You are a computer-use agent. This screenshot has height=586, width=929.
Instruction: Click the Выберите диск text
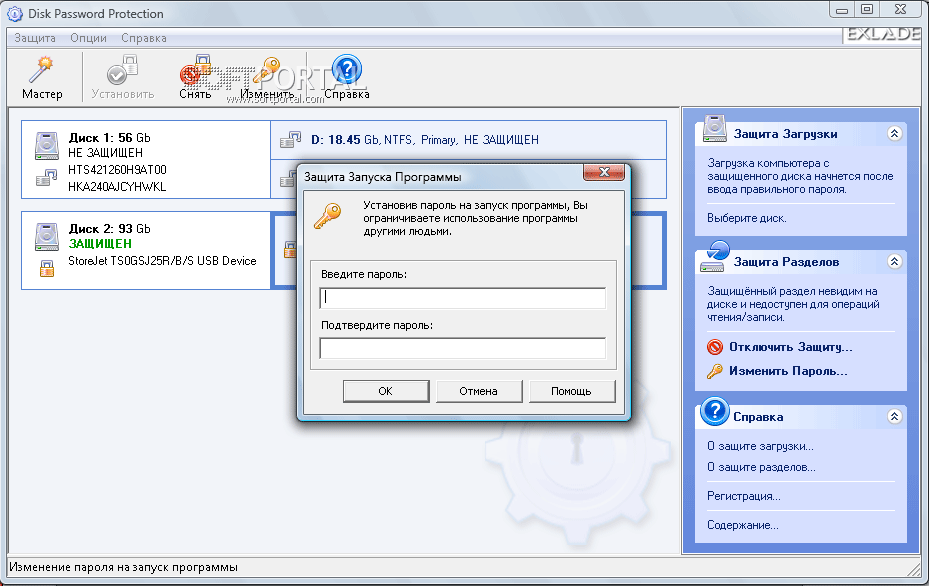click(x=747, y=218)
